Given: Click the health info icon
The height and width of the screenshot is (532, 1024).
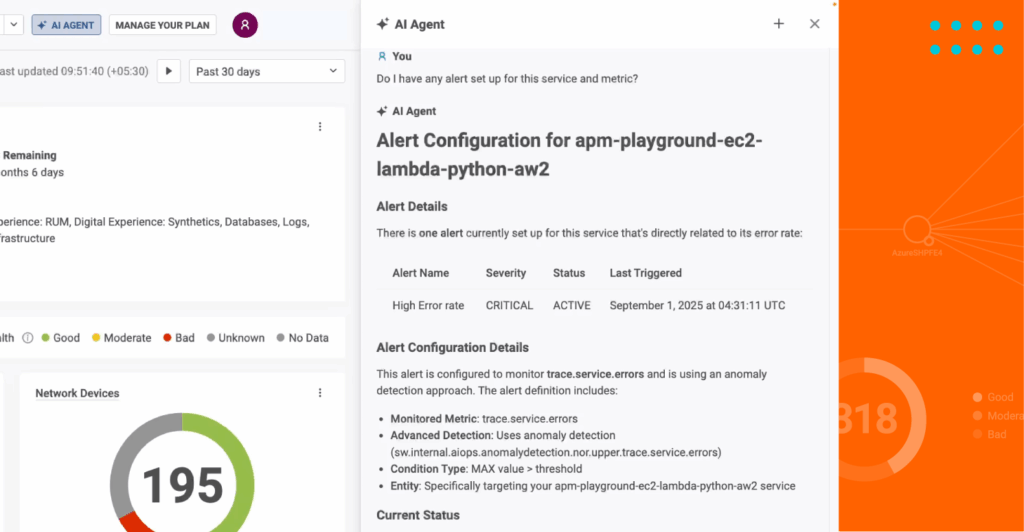Looking at the screenshot, I should point(28,338).
